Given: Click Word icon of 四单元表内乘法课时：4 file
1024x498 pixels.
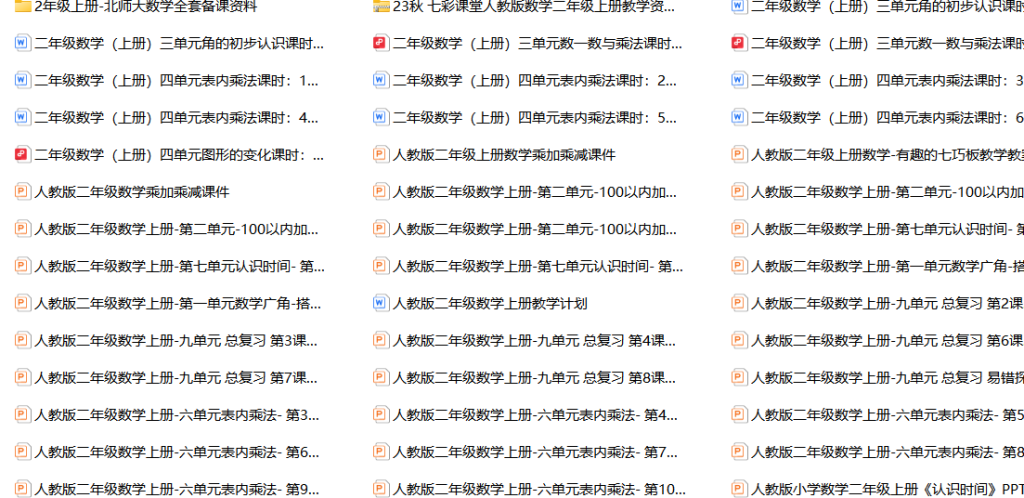Looking at the screenshot, I should click(22, 117).
